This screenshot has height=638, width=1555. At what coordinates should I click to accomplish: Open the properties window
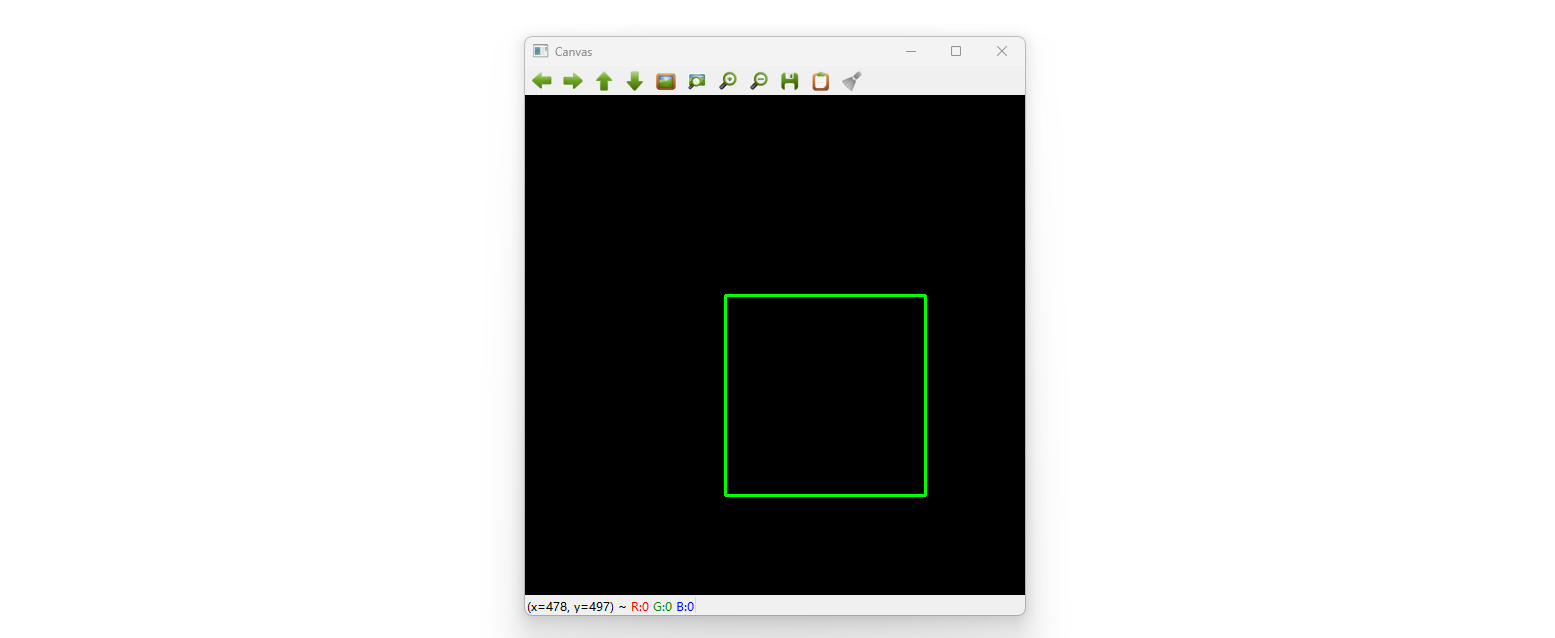[x=820, y=81]
